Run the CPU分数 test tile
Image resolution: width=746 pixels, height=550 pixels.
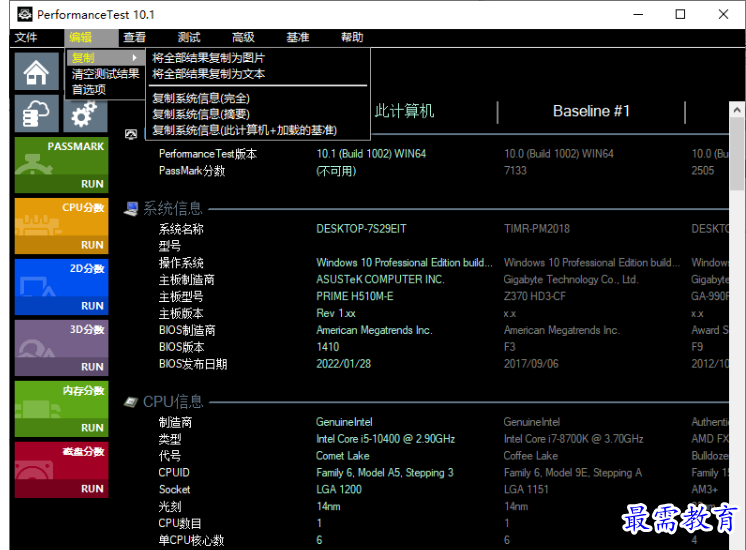point(61,226)
